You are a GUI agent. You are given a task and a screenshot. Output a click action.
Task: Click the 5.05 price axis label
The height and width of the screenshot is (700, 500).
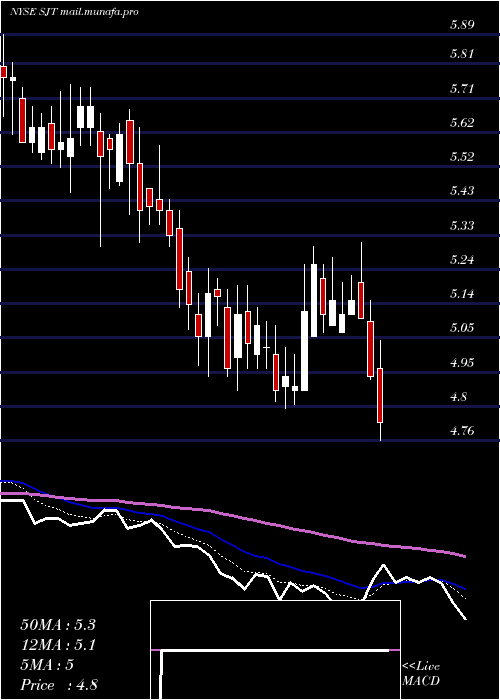click(462, 328)
